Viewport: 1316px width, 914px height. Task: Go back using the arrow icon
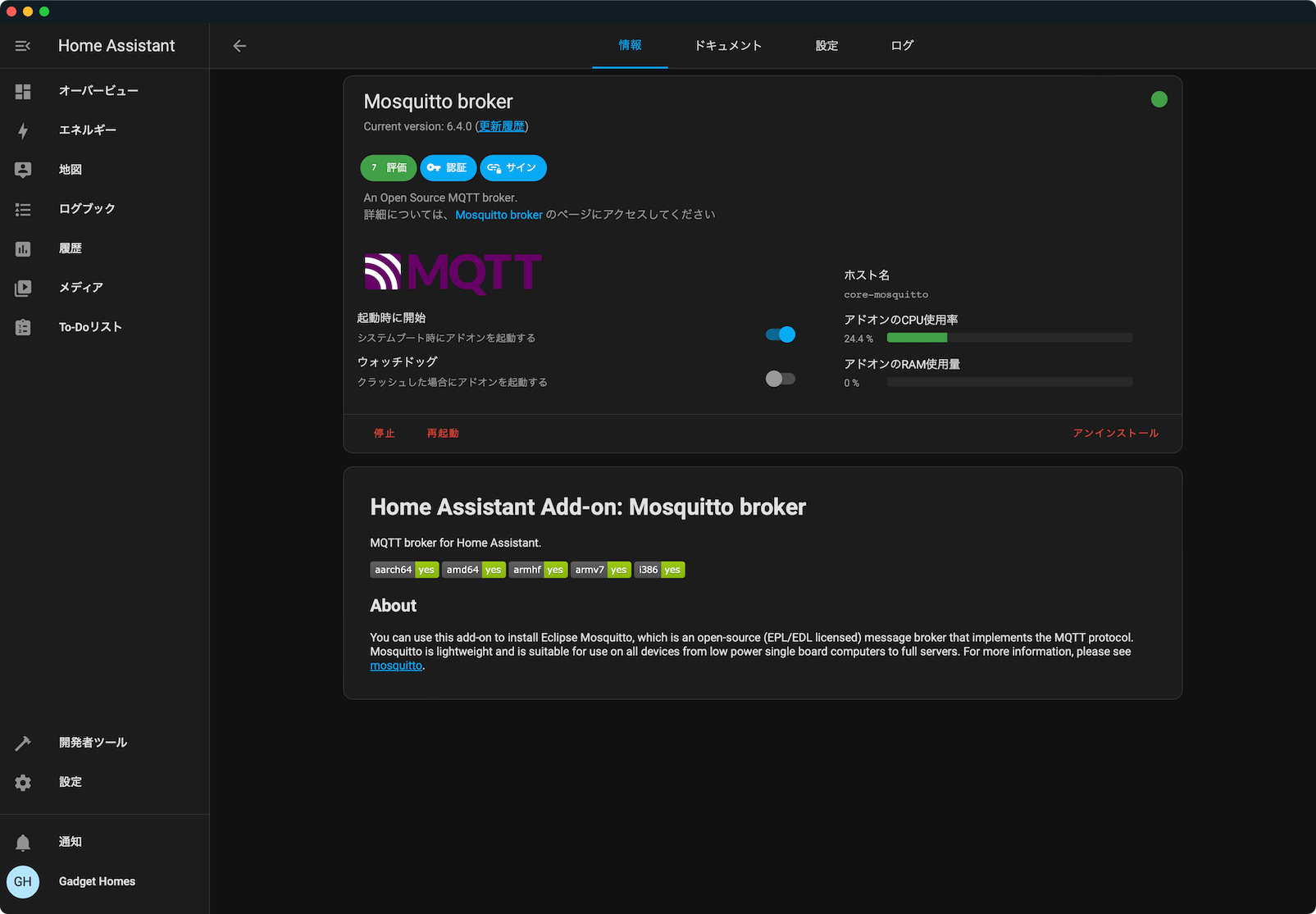point(239,46)
